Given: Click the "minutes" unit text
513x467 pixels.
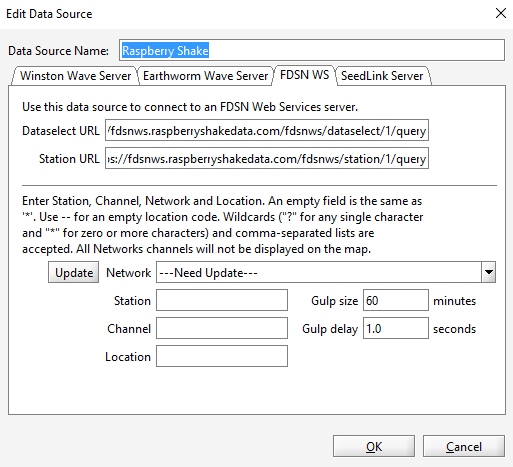Looking at the screenshot, I should click(x=454, y=301).
